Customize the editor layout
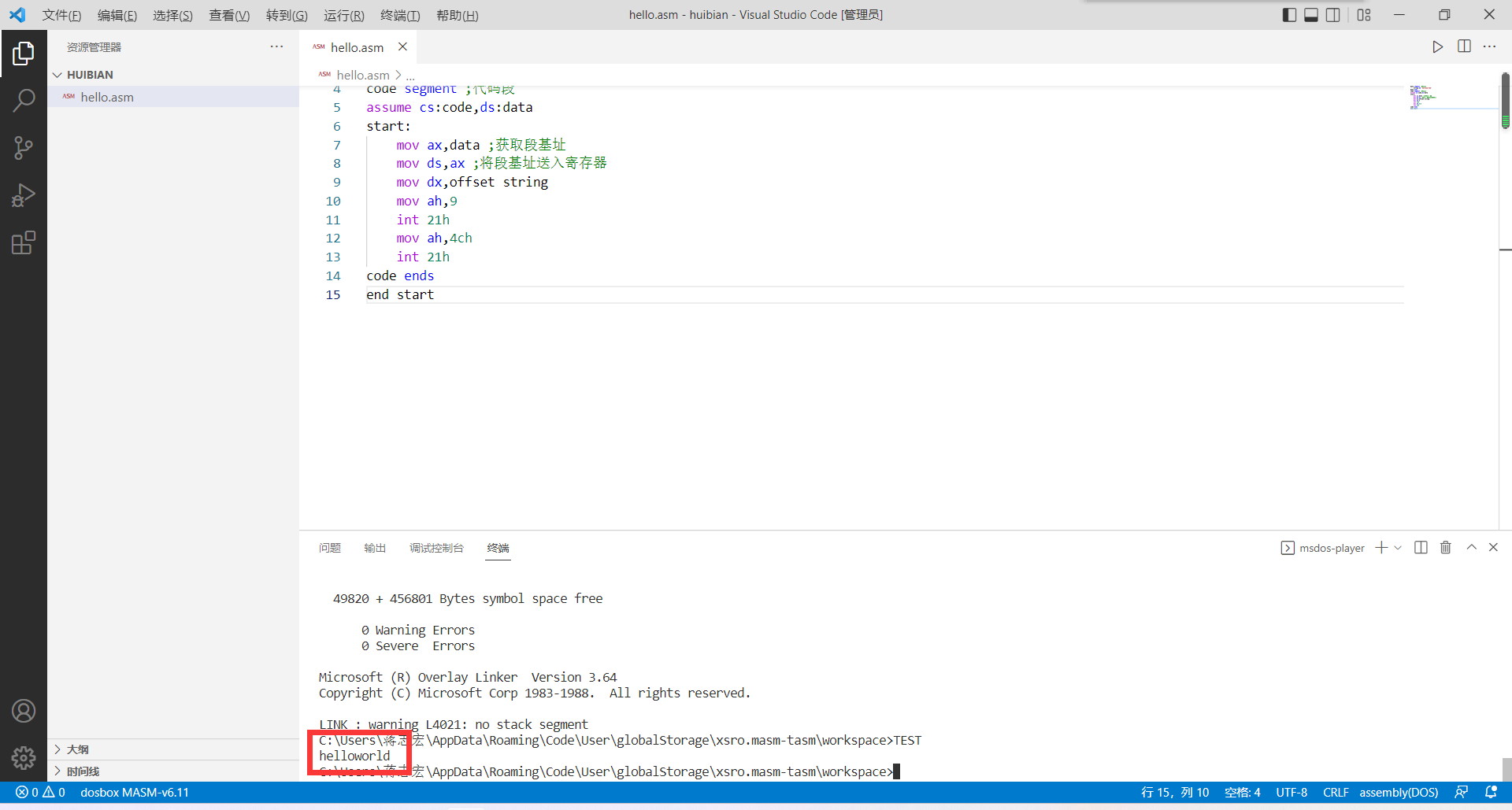The width and height of the screenshot is (1512, 810). [x=1364, y=15]
